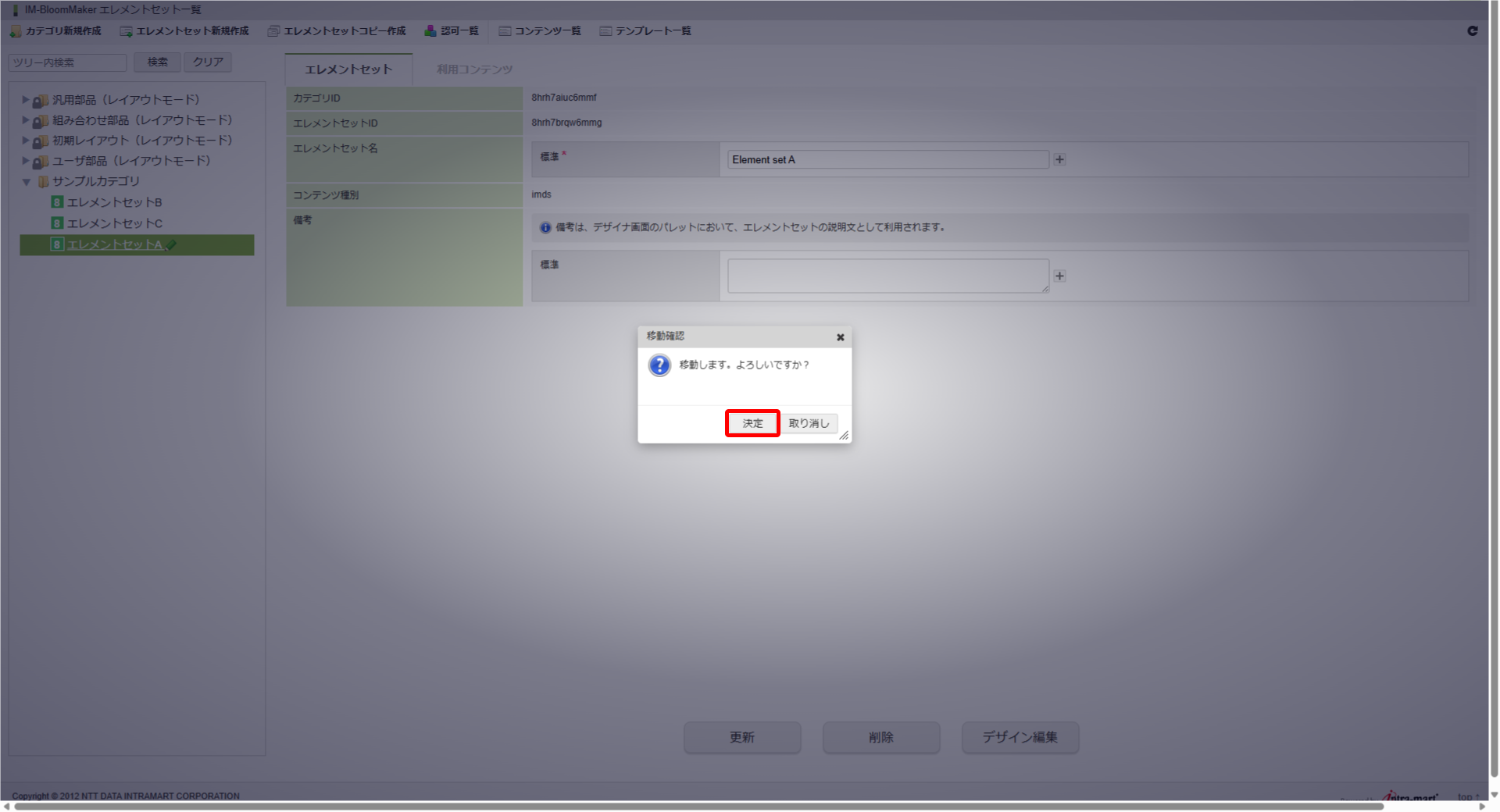Click the 汎用部品 category folder icon
This screenshot has height=812, width=1500.
(x=41, y=101)
